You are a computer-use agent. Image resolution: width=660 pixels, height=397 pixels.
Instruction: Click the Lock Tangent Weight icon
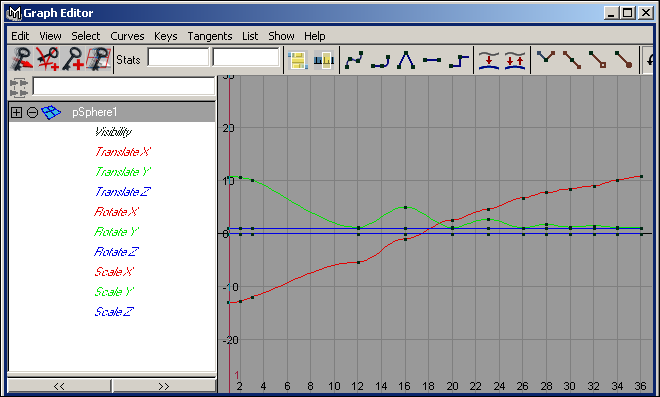tap(623, 59)
